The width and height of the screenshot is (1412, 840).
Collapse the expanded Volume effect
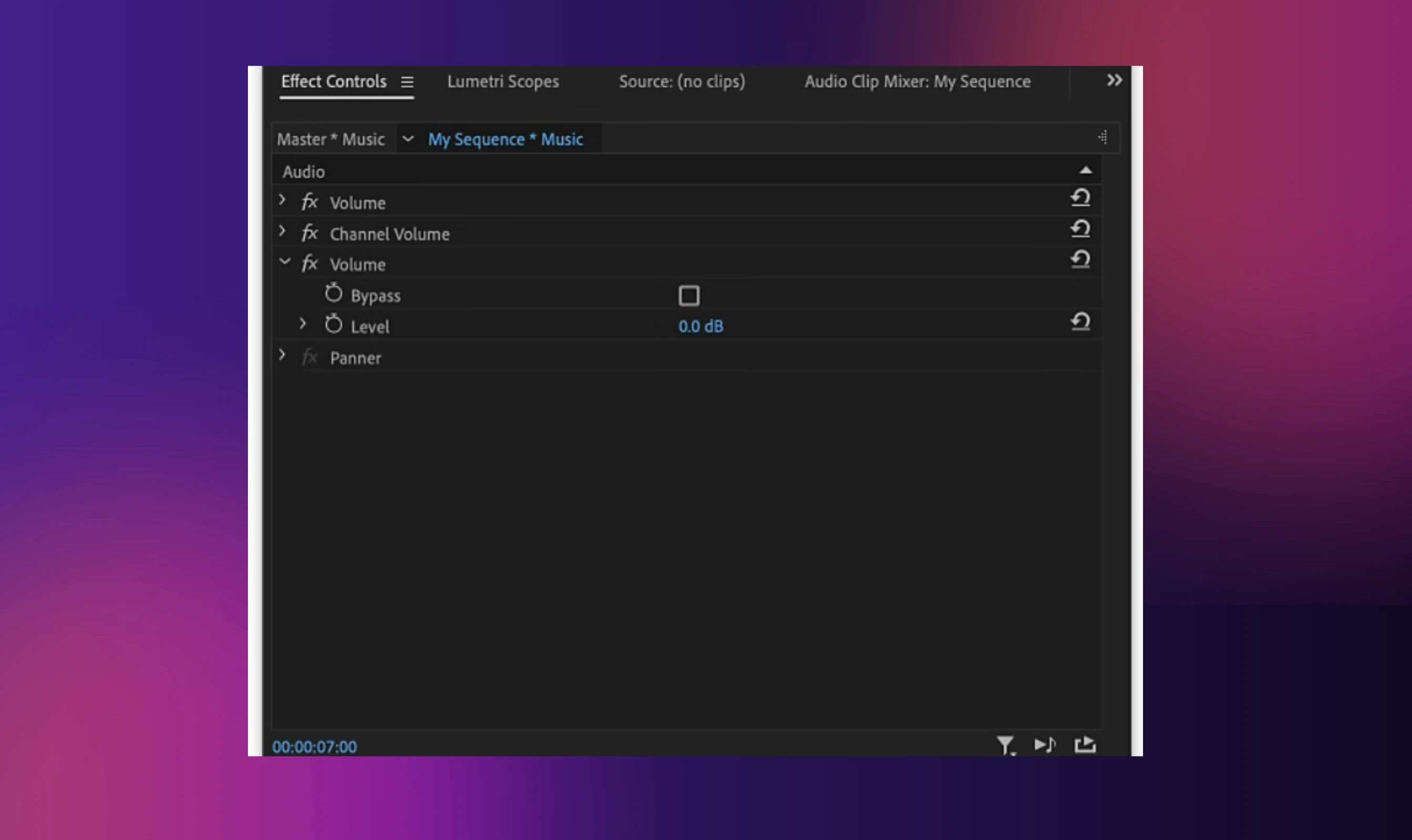[284, 261]
